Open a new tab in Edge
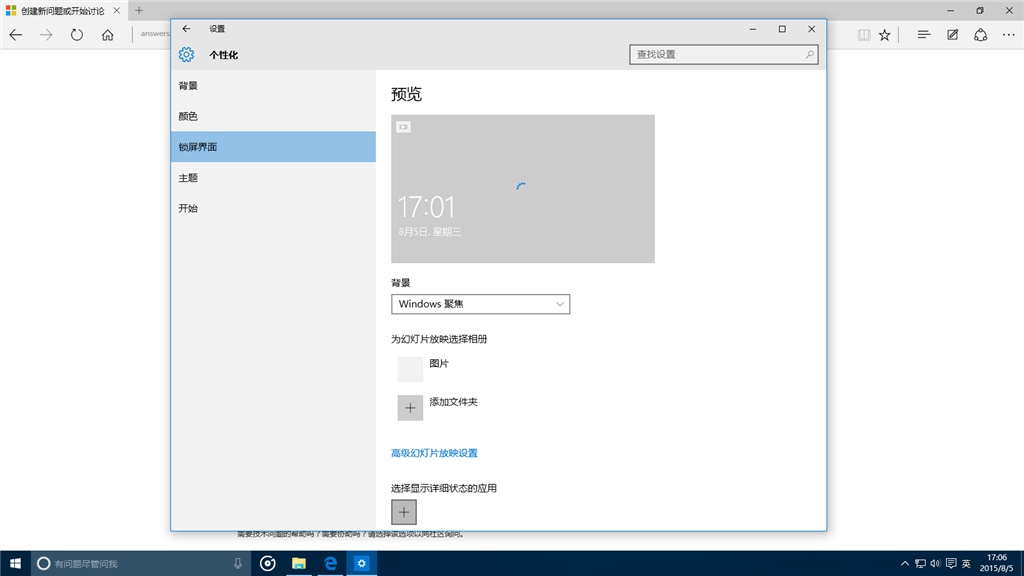1024x576 pixels. [139, 11]
